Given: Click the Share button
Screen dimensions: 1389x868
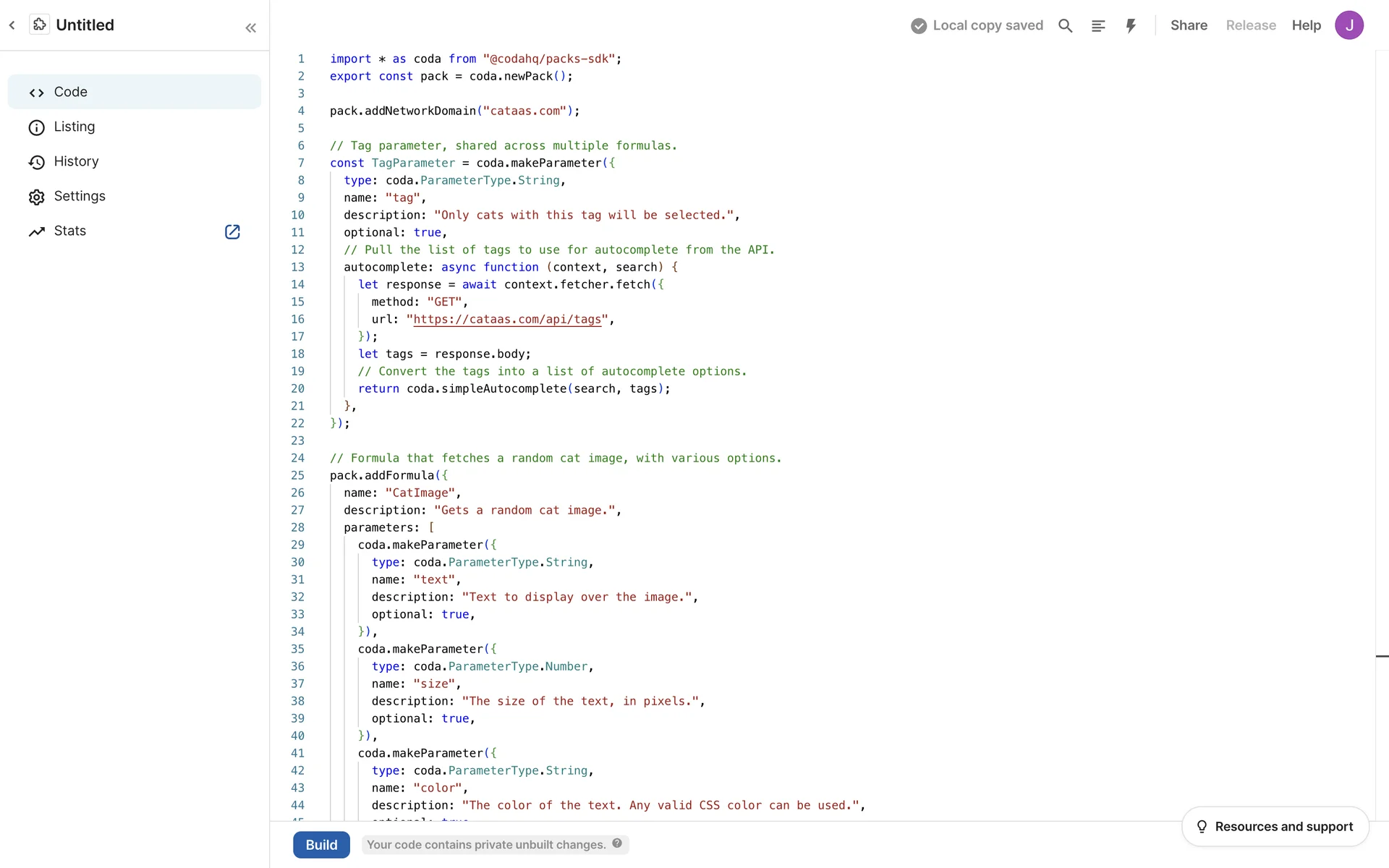Looking at the screenshot, I should click(1189, 25).
